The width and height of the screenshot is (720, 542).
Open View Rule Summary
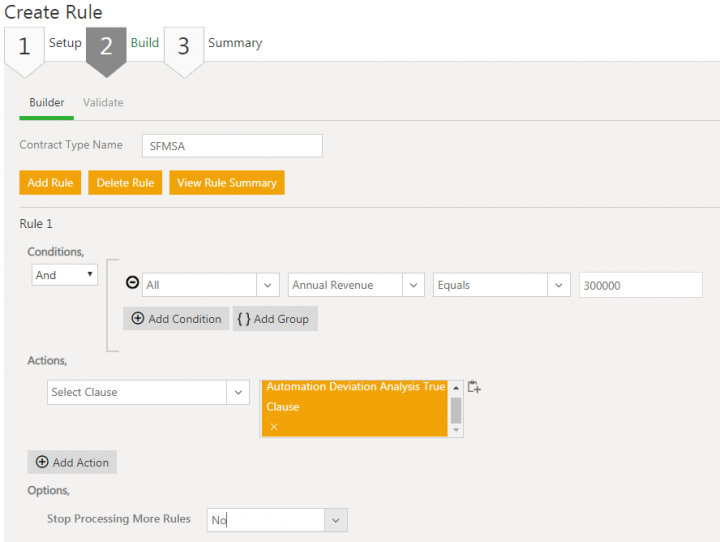pos(227,183)
